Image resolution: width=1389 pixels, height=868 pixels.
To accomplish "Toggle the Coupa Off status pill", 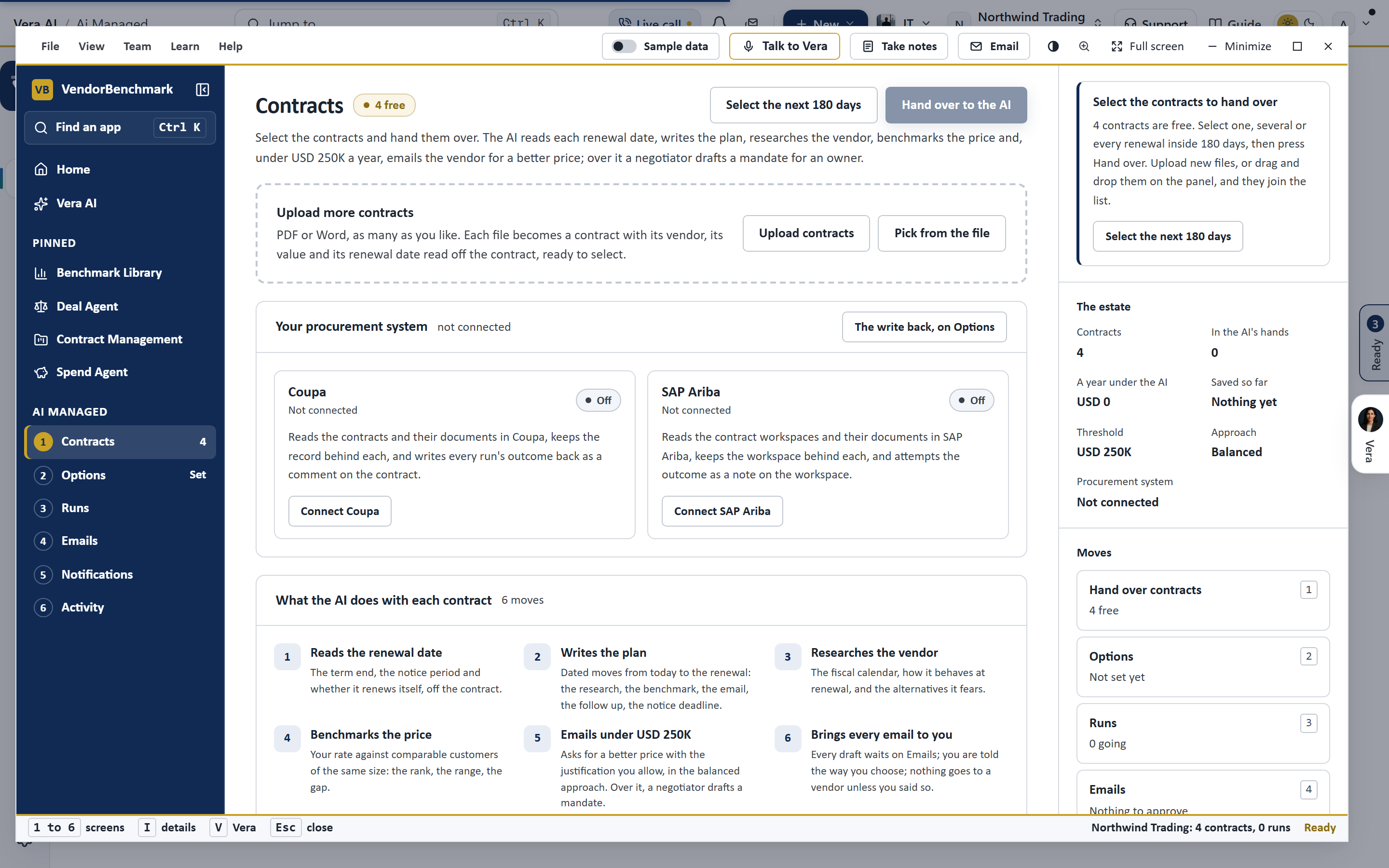I will 598,400.
